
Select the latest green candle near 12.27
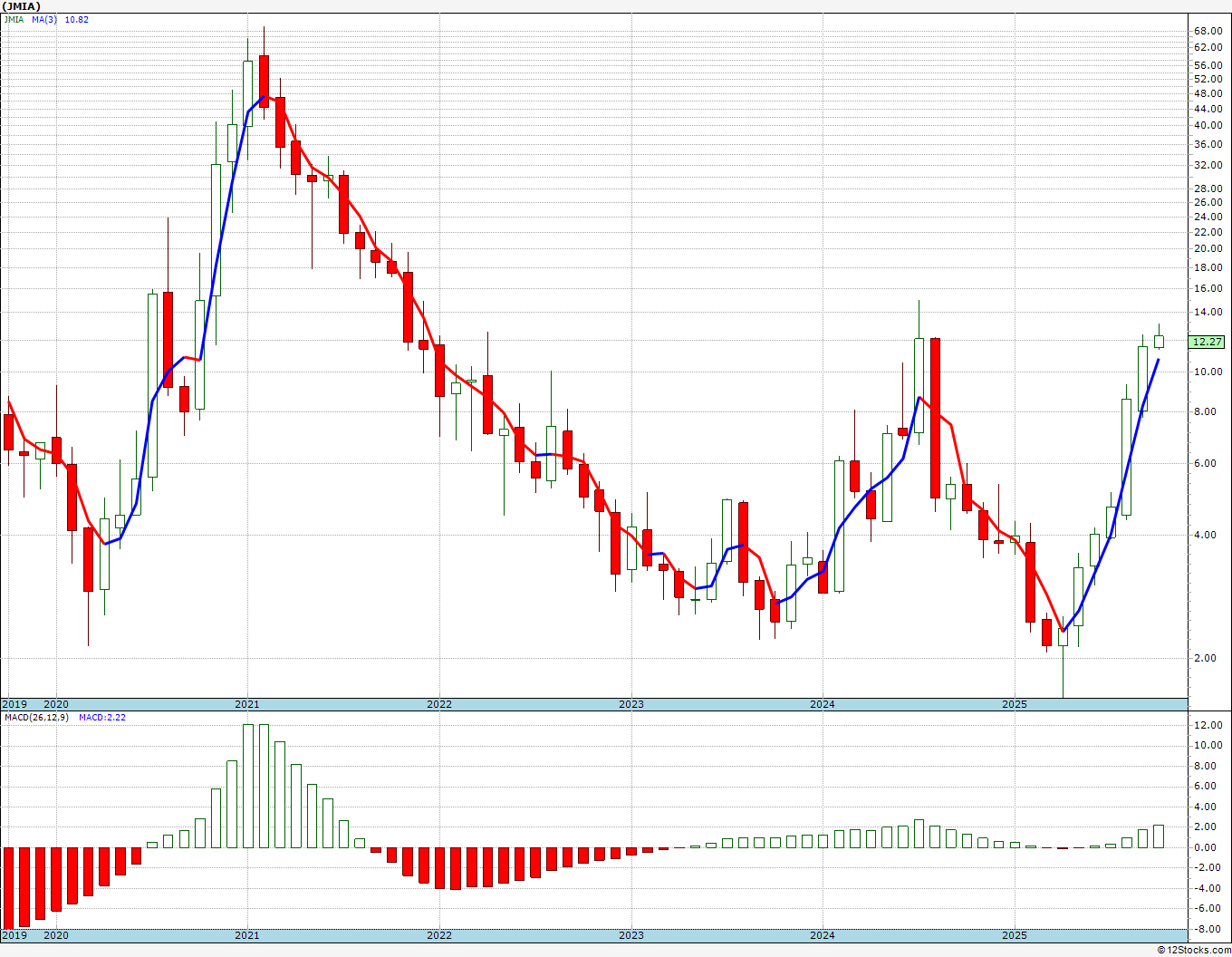point(1159,342)
